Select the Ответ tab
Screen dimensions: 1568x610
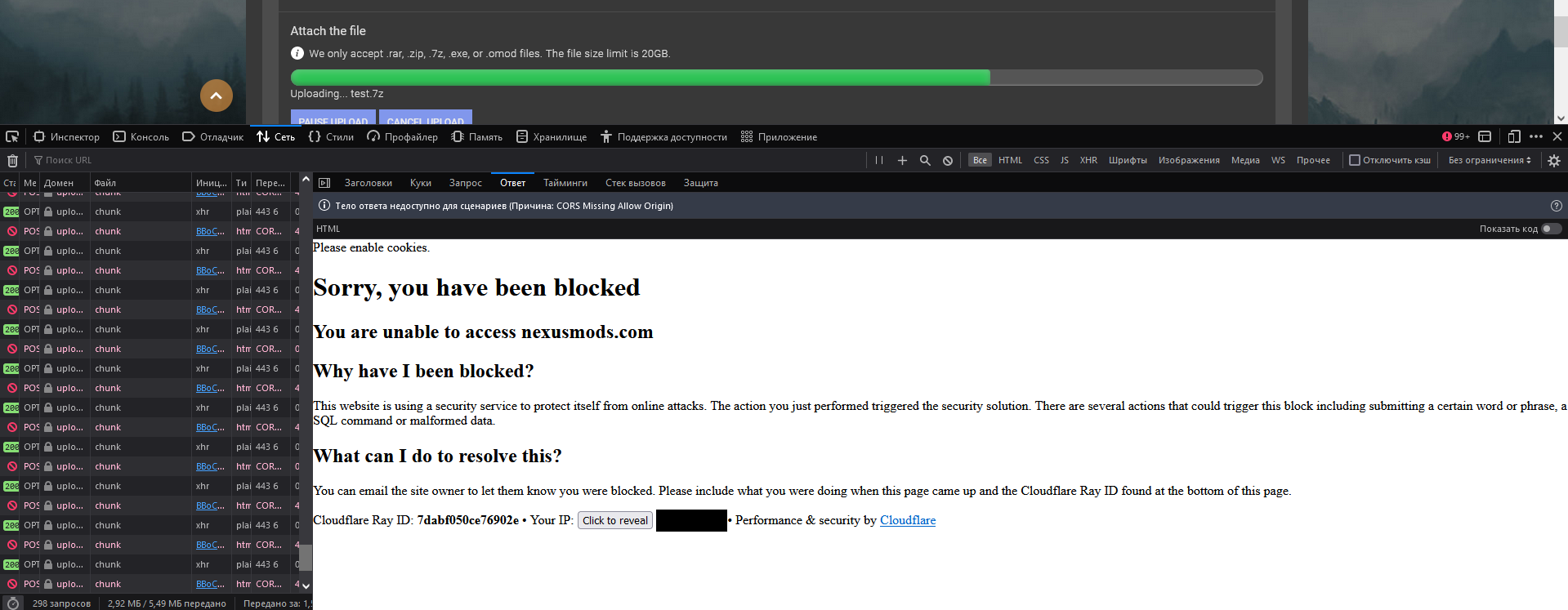click(513, 183)
